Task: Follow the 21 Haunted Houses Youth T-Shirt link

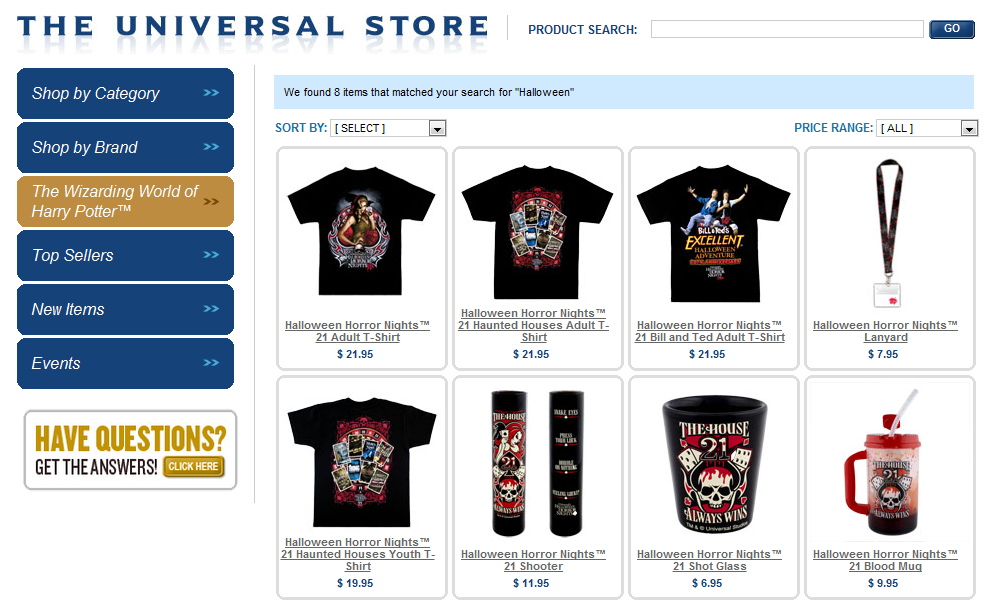Action: click(358, 554)
